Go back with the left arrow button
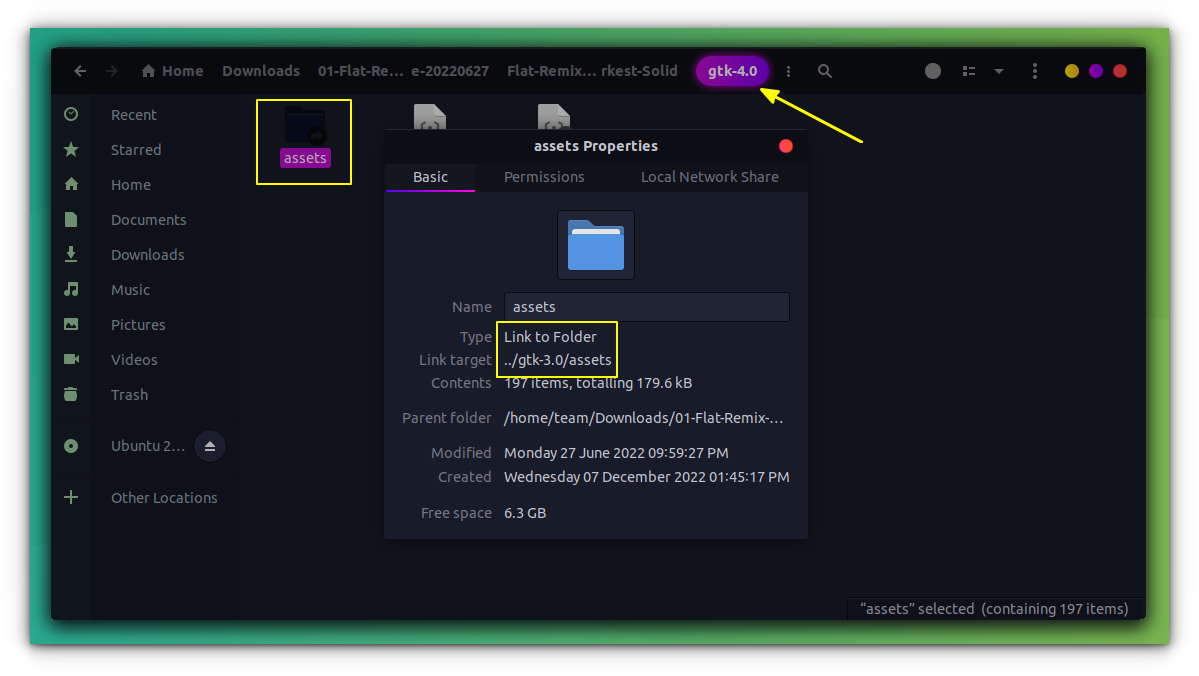This screenshot has width=1199, height=676. click(x=80, y=71)
